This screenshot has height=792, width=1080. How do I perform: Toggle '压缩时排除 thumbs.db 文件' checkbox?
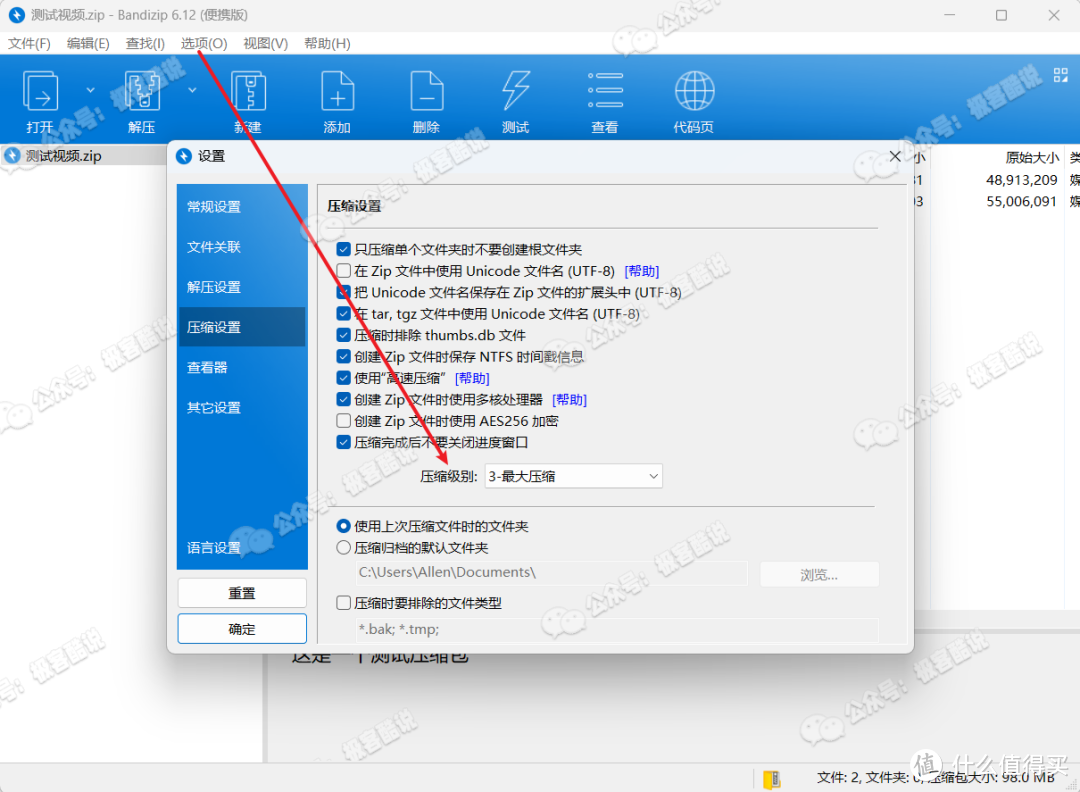coord(344,335)
